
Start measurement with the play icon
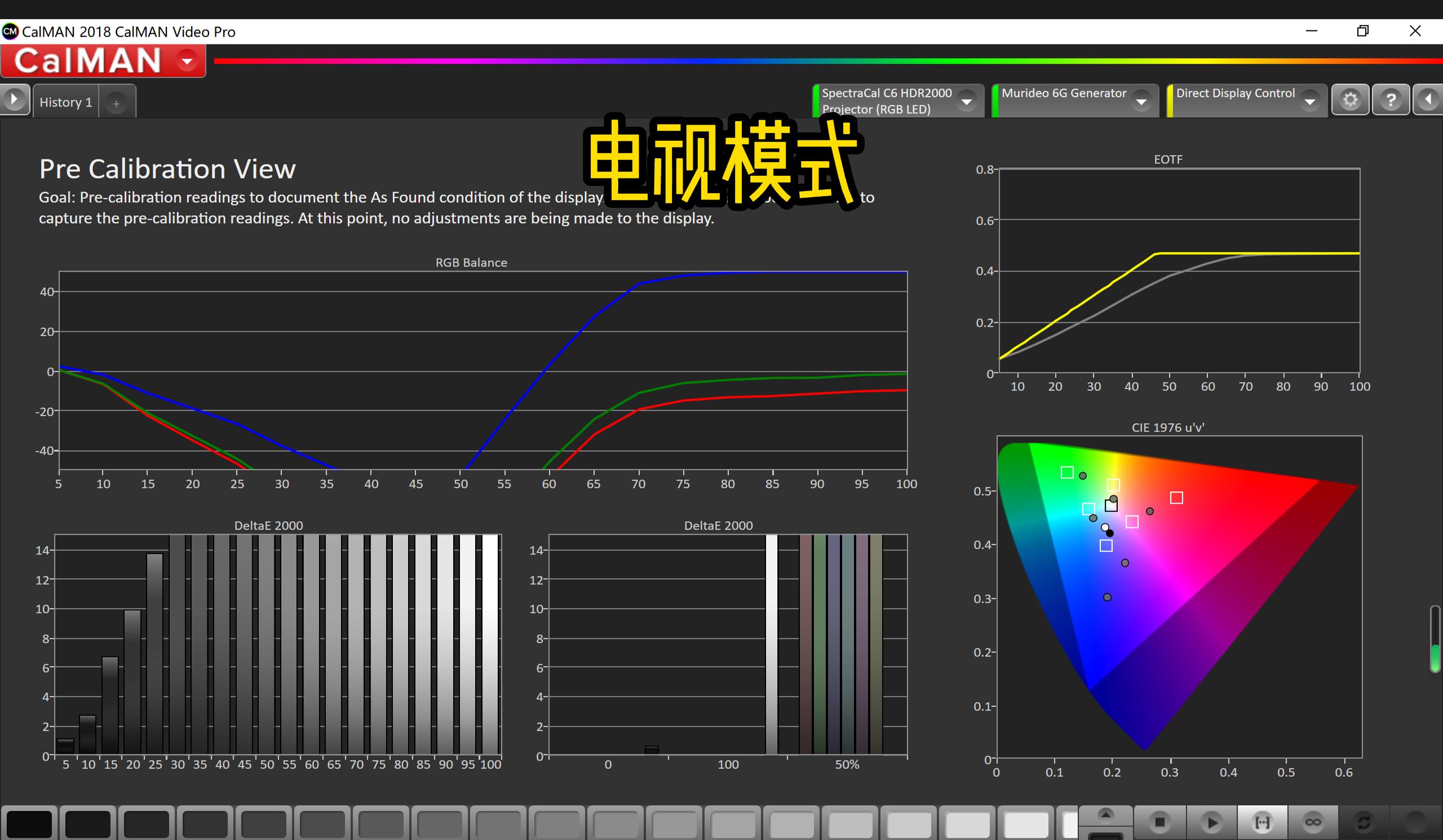pos(1214,823)
